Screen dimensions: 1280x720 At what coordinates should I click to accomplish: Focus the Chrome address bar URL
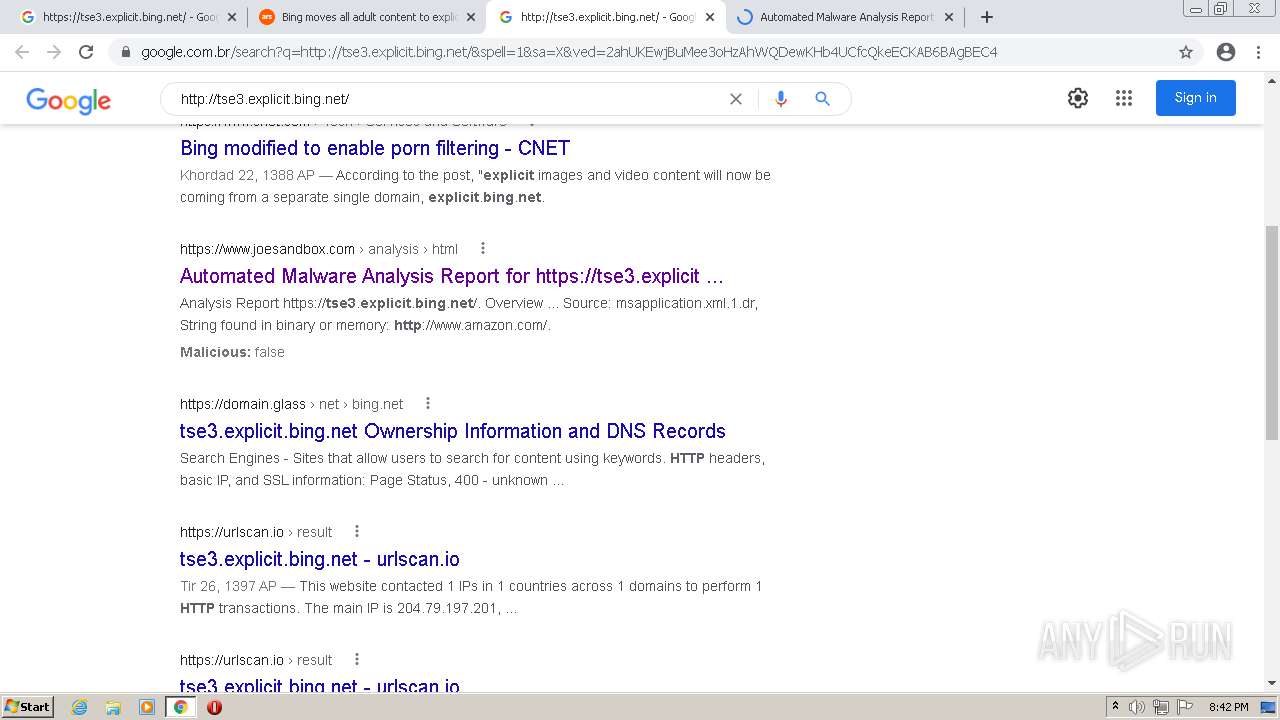(569, 52)
